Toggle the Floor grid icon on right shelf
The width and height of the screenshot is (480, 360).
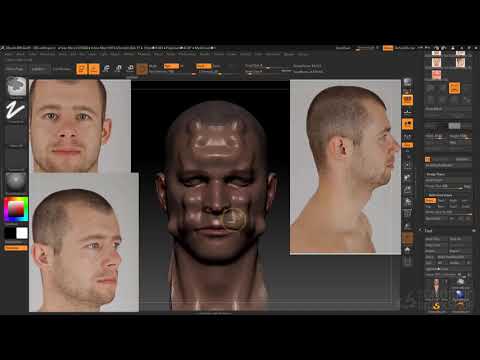point(408,112)
